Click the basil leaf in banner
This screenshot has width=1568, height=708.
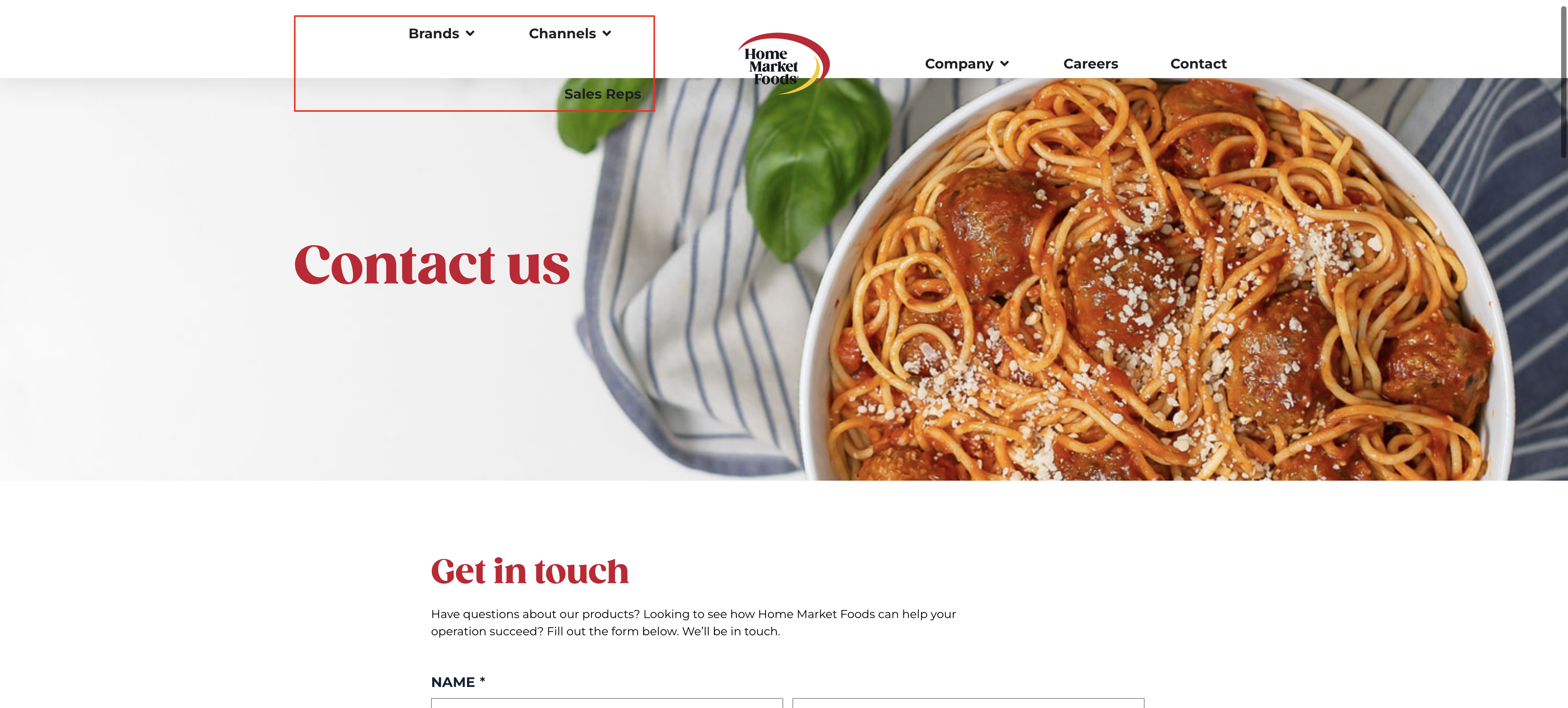pyautogui.click(x=816, y=164)
